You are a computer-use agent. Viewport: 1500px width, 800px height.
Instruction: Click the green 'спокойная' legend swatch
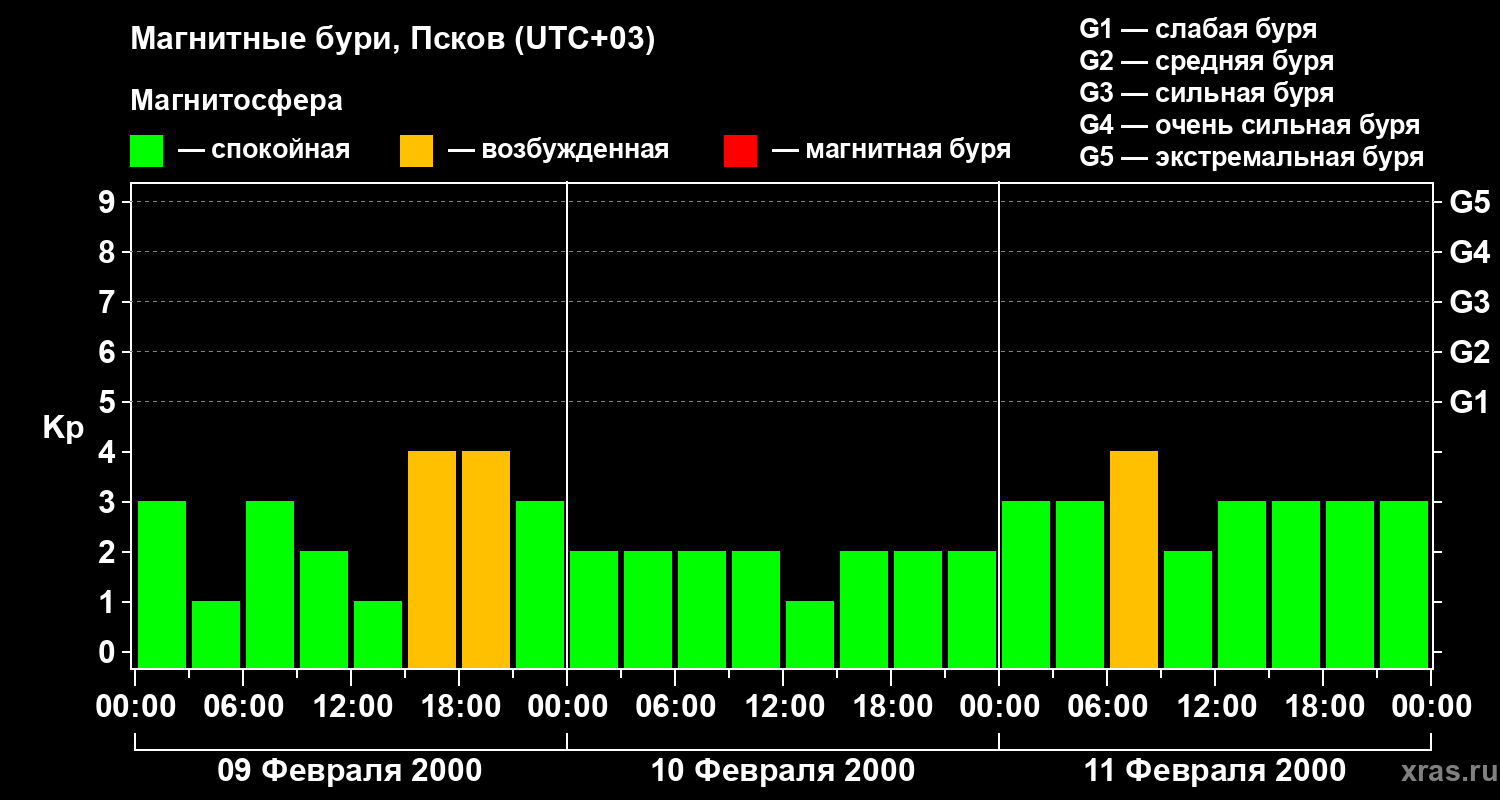pos(146,151)
